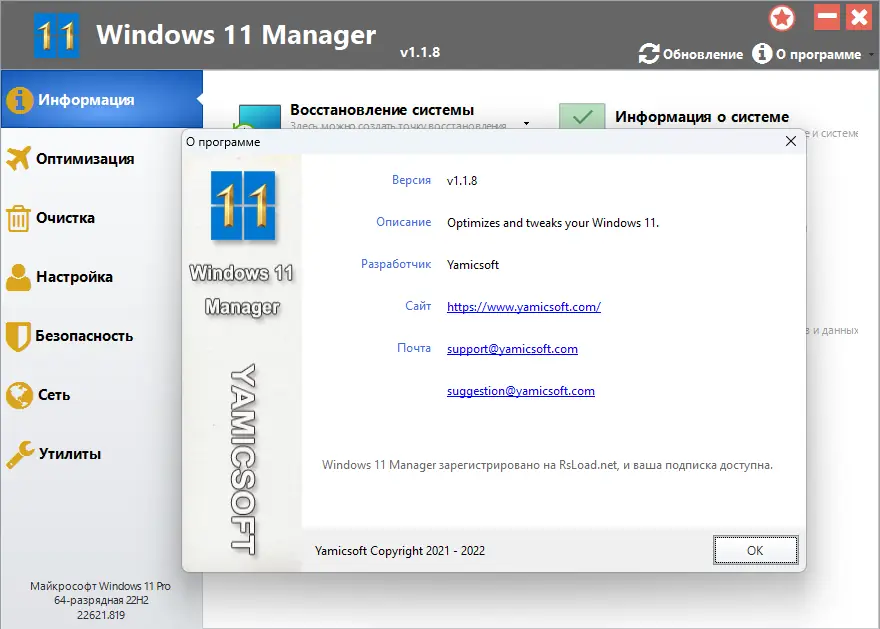This screenshot has width=880, height=629.
Task: Select the Безопасность sidebar tab
Action: [102, 336]
